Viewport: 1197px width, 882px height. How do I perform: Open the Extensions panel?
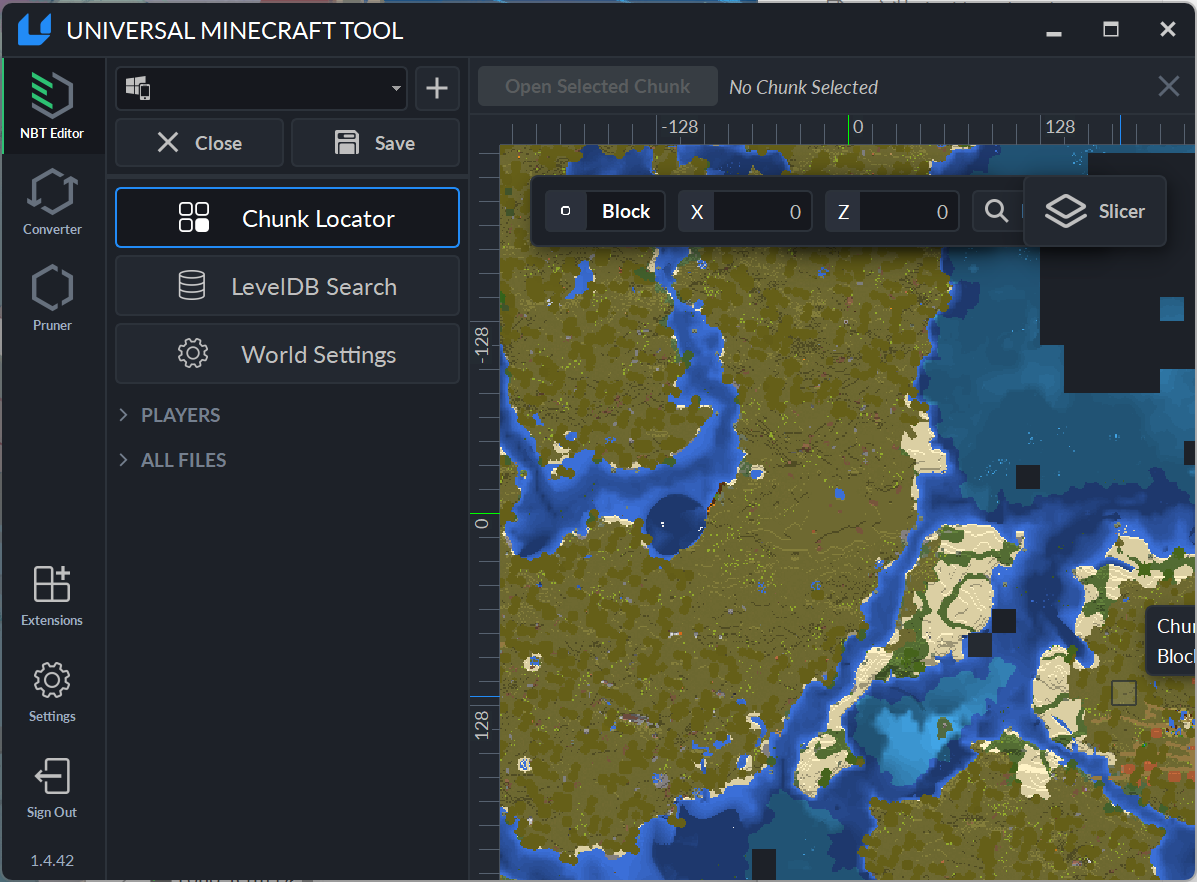click(52, 596)
